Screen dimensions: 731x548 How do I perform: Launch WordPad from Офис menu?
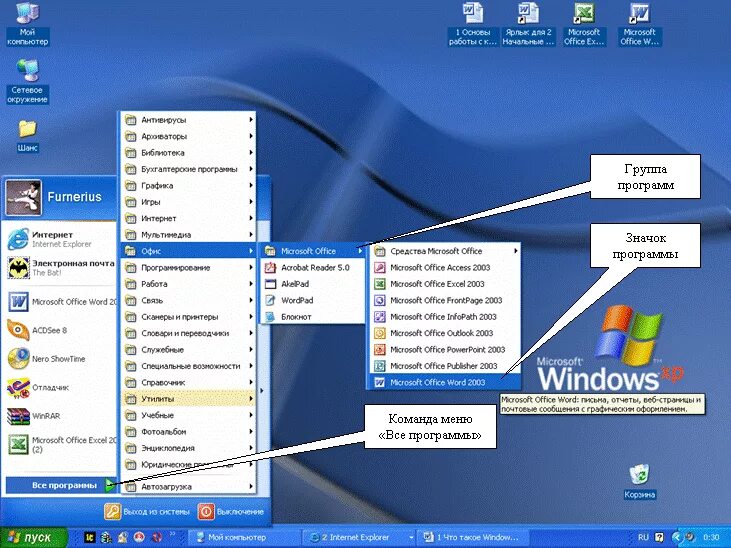coord(313,300)
